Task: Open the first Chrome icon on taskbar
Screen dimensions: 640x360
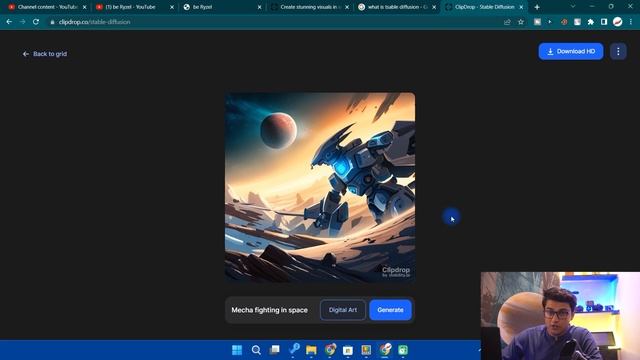Action: (x=330, y=350)
